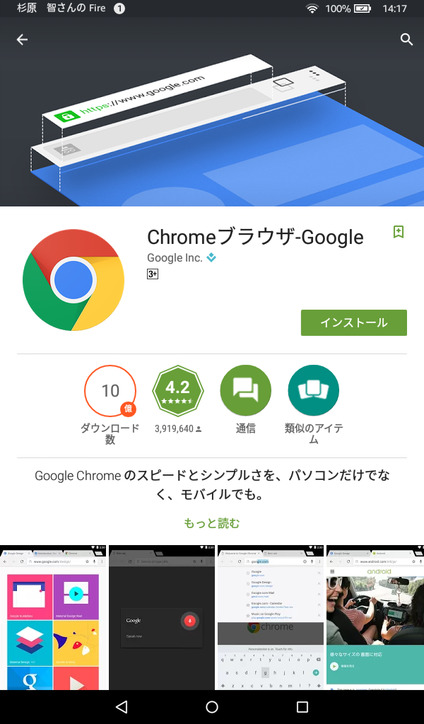Open search with the magnifier icon

[406, 40]
